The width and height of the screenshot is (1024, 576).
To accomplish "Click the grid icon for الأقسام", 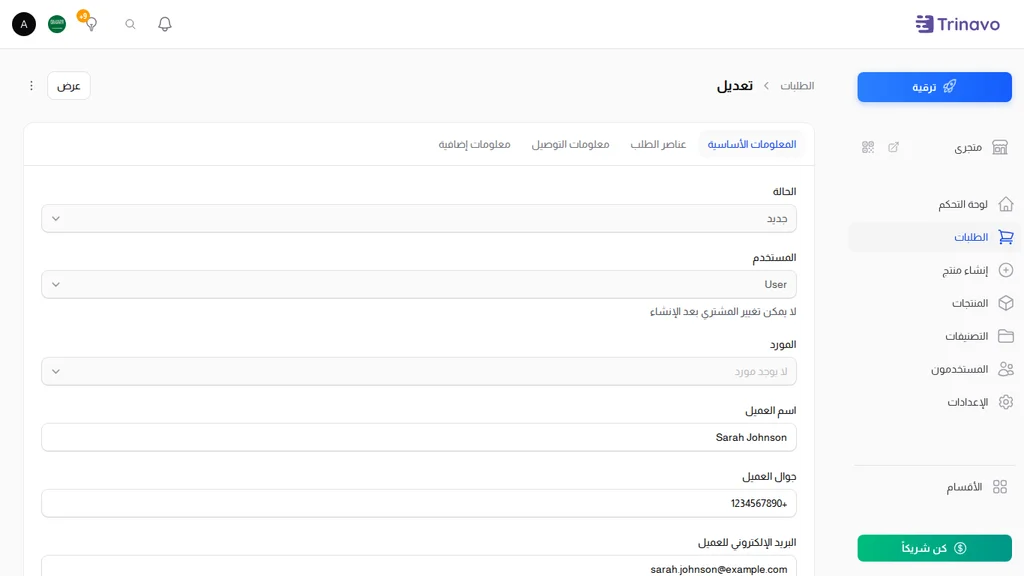I will (1000, 487).
